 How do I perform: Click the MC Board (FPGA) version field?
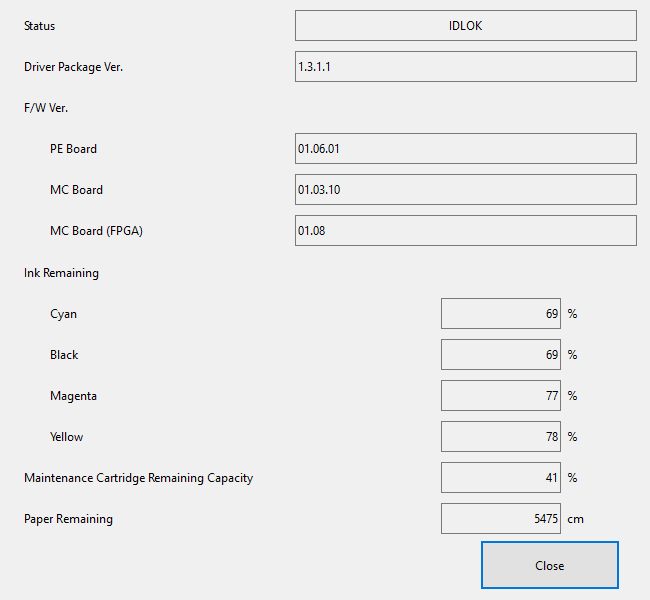point(465,231)
